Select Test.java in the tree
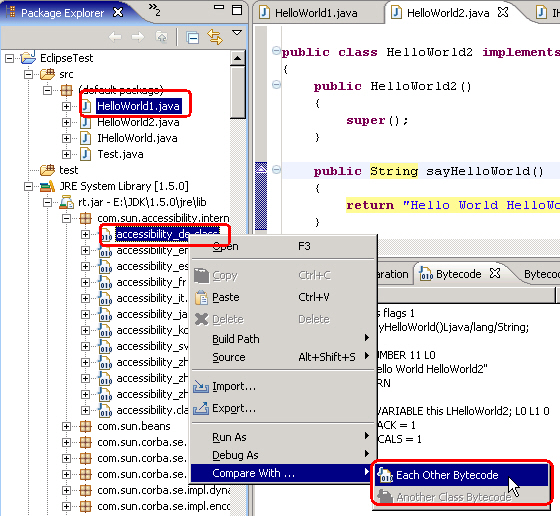The height and width of the screenshot is (516, 560). [x=120, y=154]
